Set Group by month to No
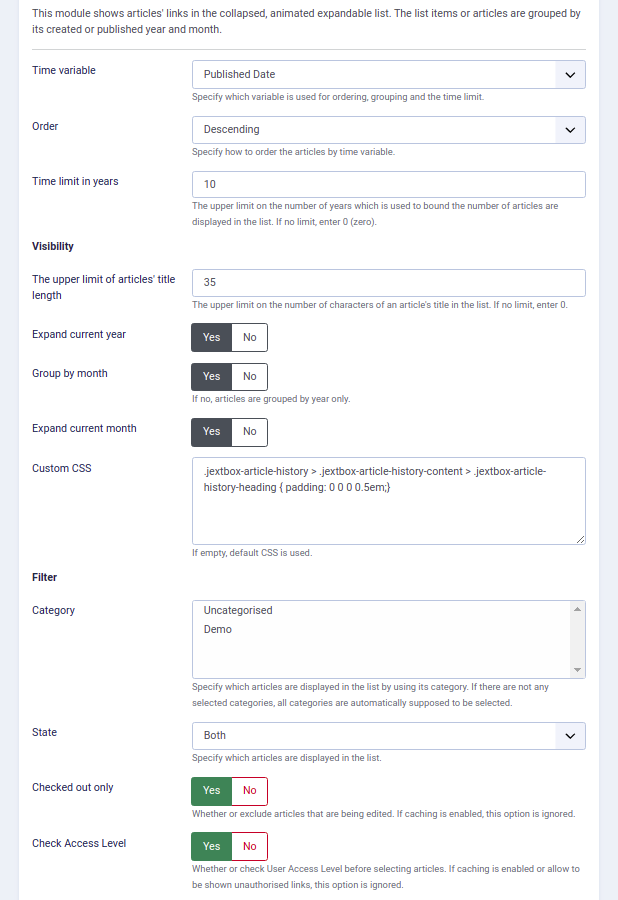 pos(250,377)
